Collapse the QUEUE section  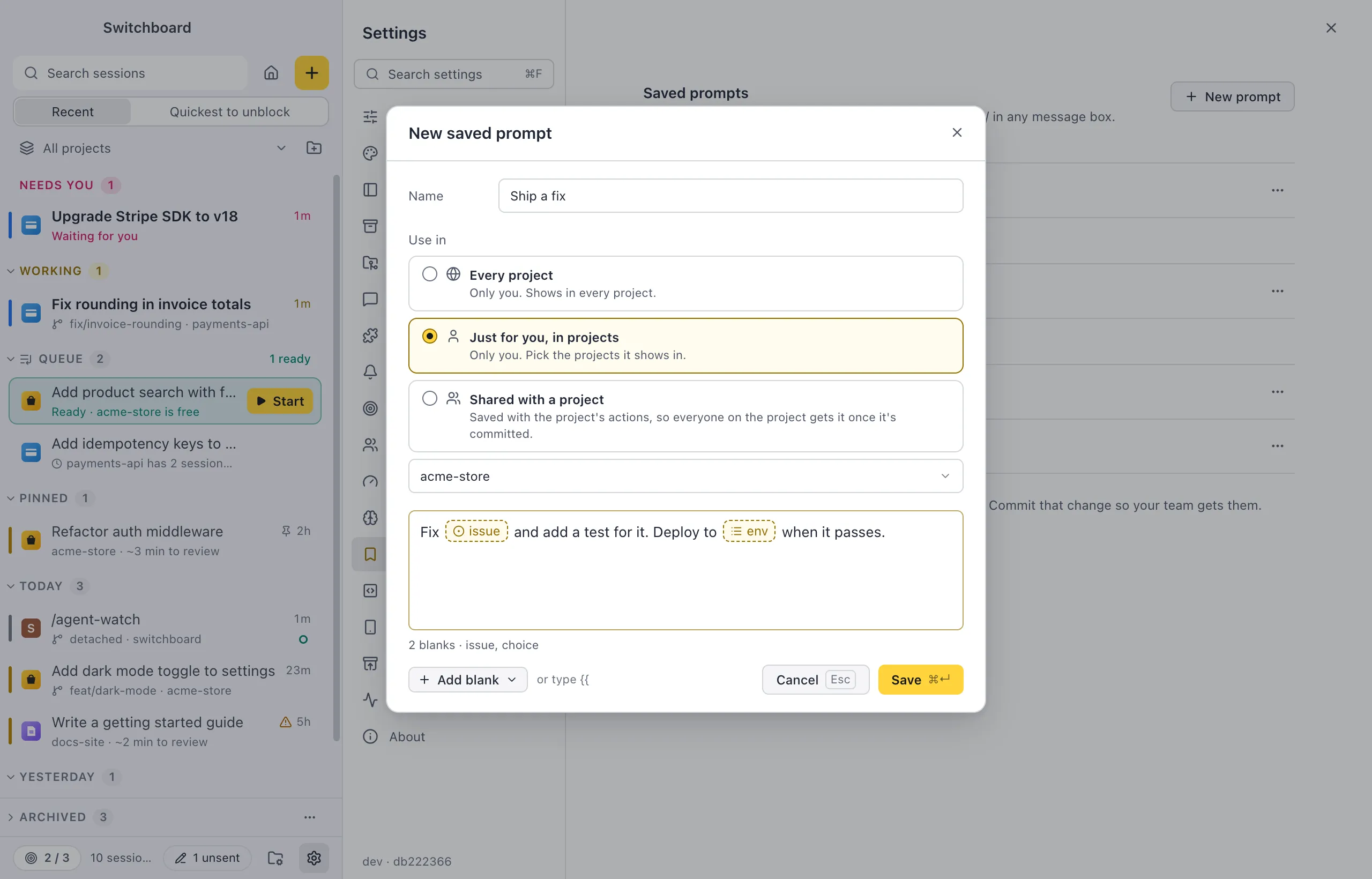coord(10,359)
